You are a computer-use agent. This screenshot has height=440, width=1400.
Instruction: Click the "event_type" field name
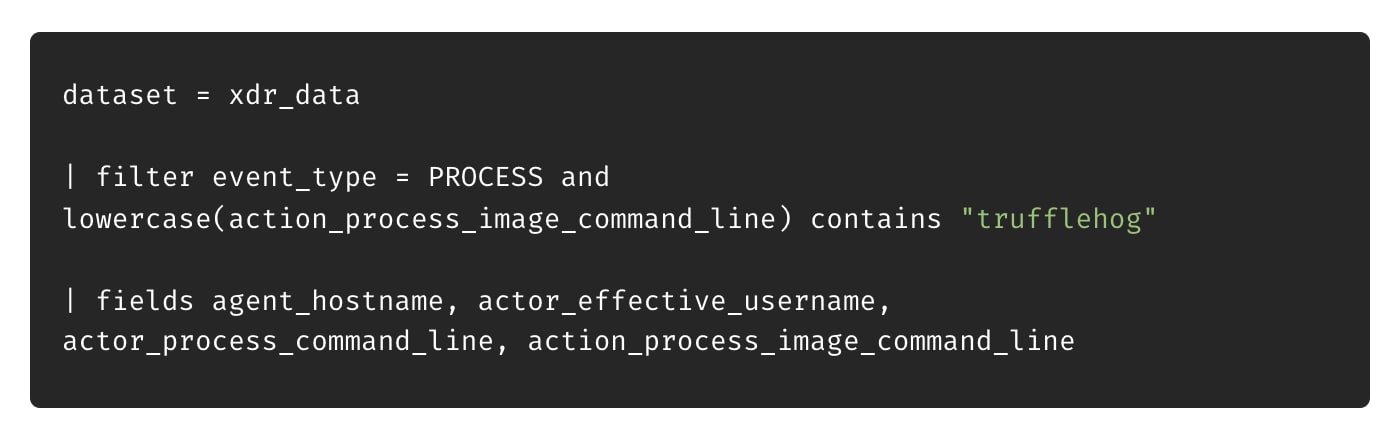point(294,178)
